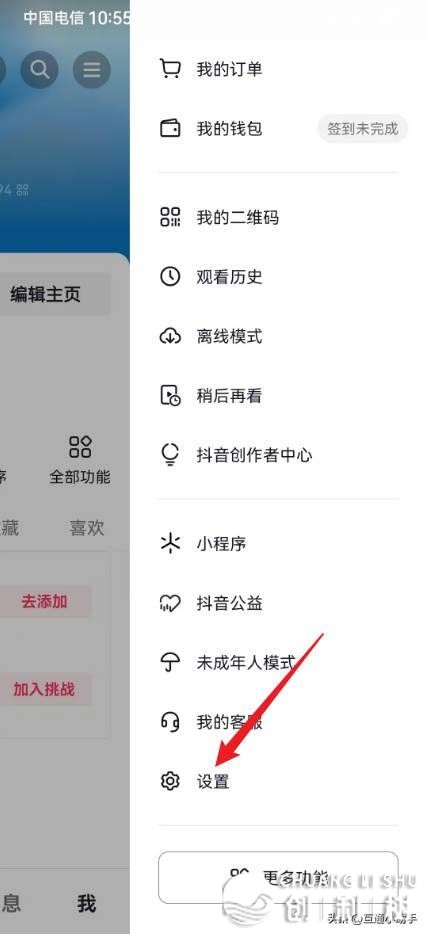Viewport: 427px width, 934px height.
Task: Tap the mini programs asterisk icon
Action: click(170, 543)
